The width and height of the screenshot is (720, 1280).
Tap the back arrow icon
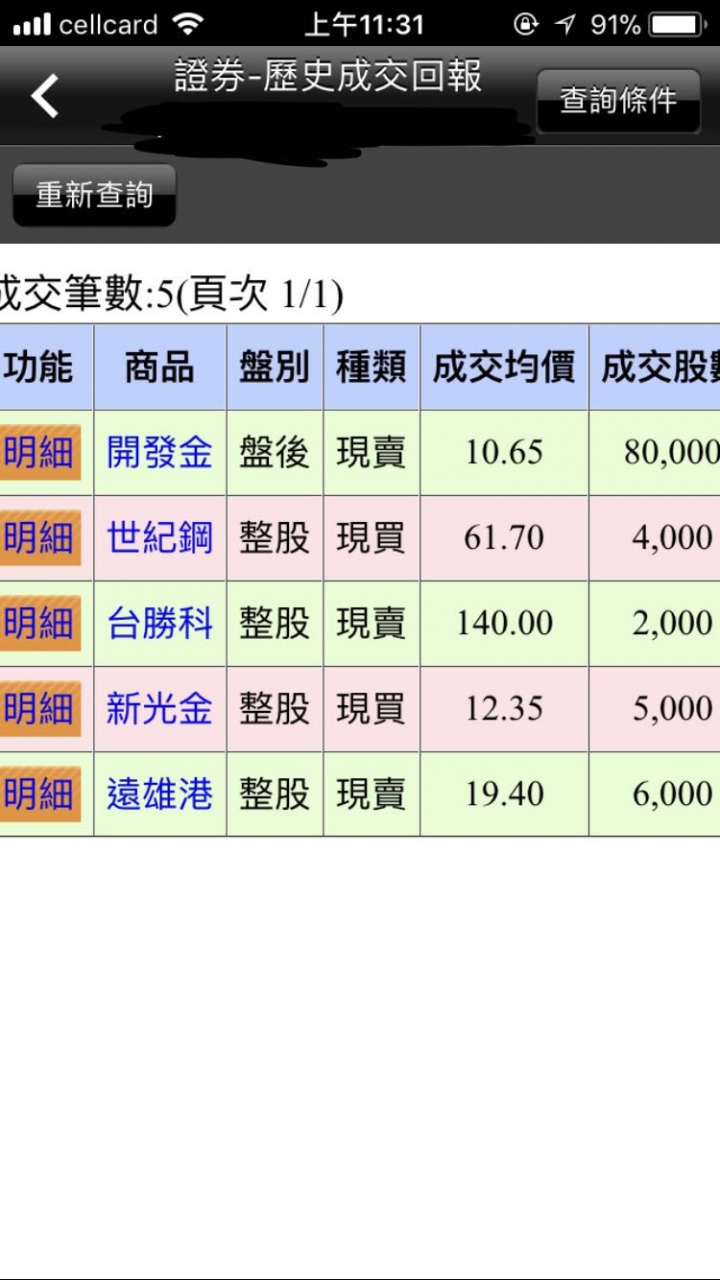point(45,96)
